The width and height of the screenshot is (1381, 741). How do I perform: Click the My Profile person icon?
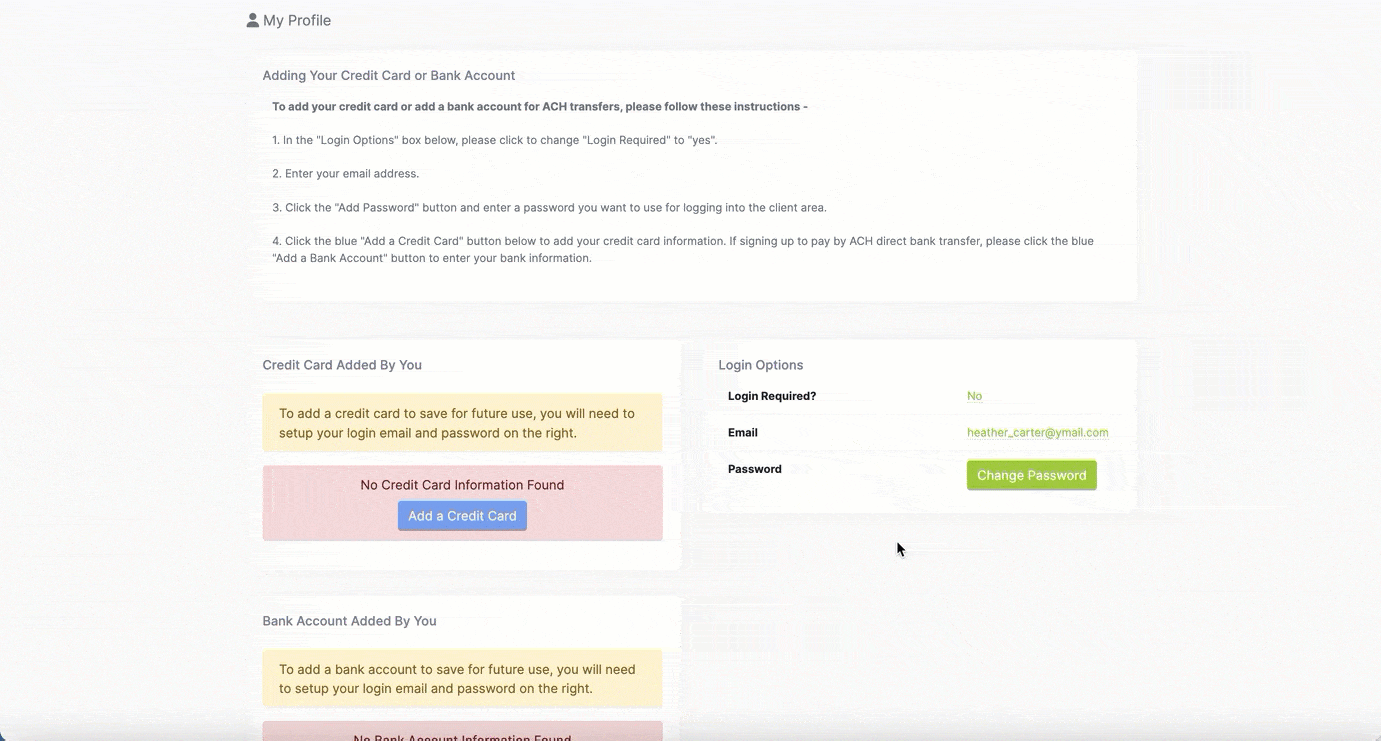[253, 20]
